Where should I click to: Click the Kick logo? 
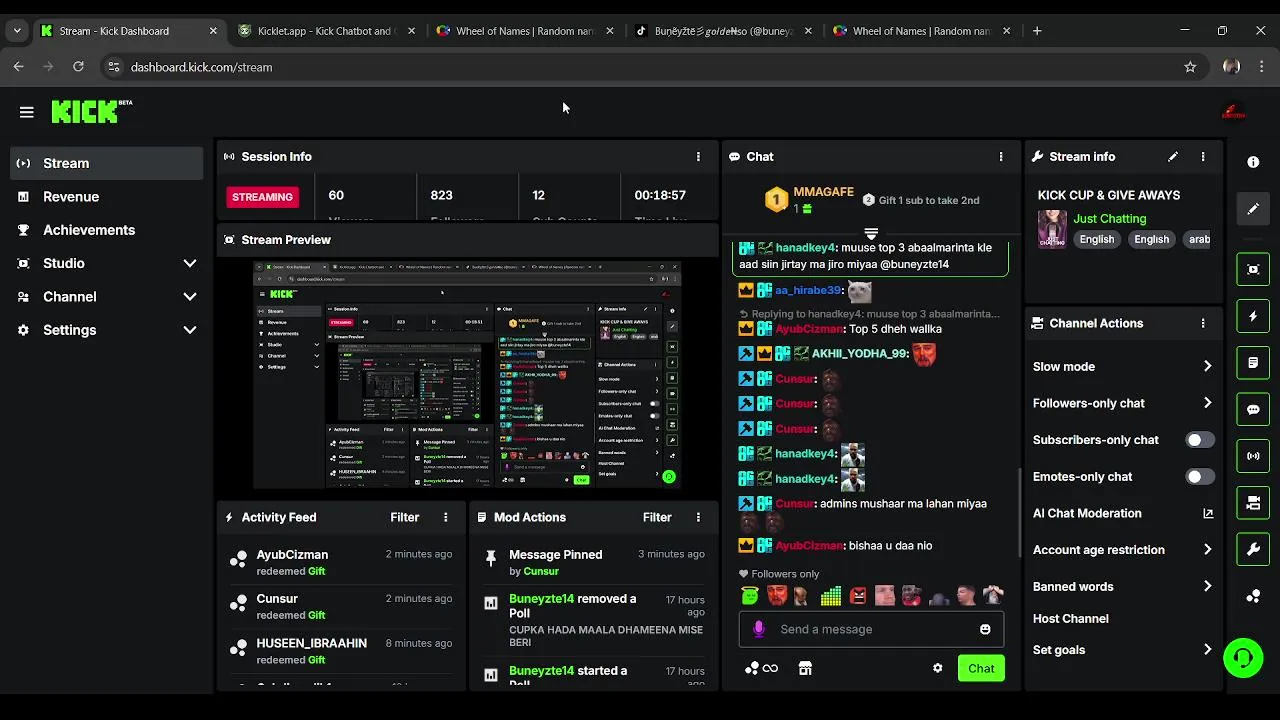click(91, 111)
